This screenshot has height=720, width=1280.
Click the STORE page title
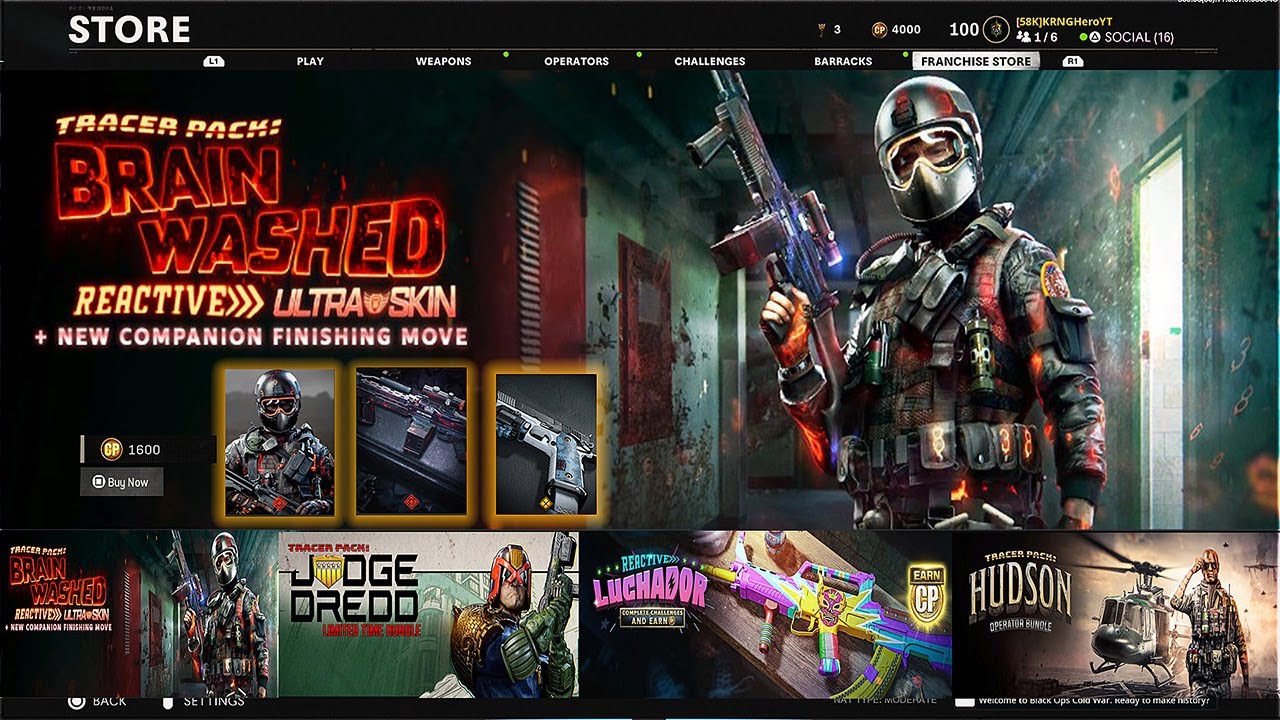pyautogui.click(x=129, y=30)
